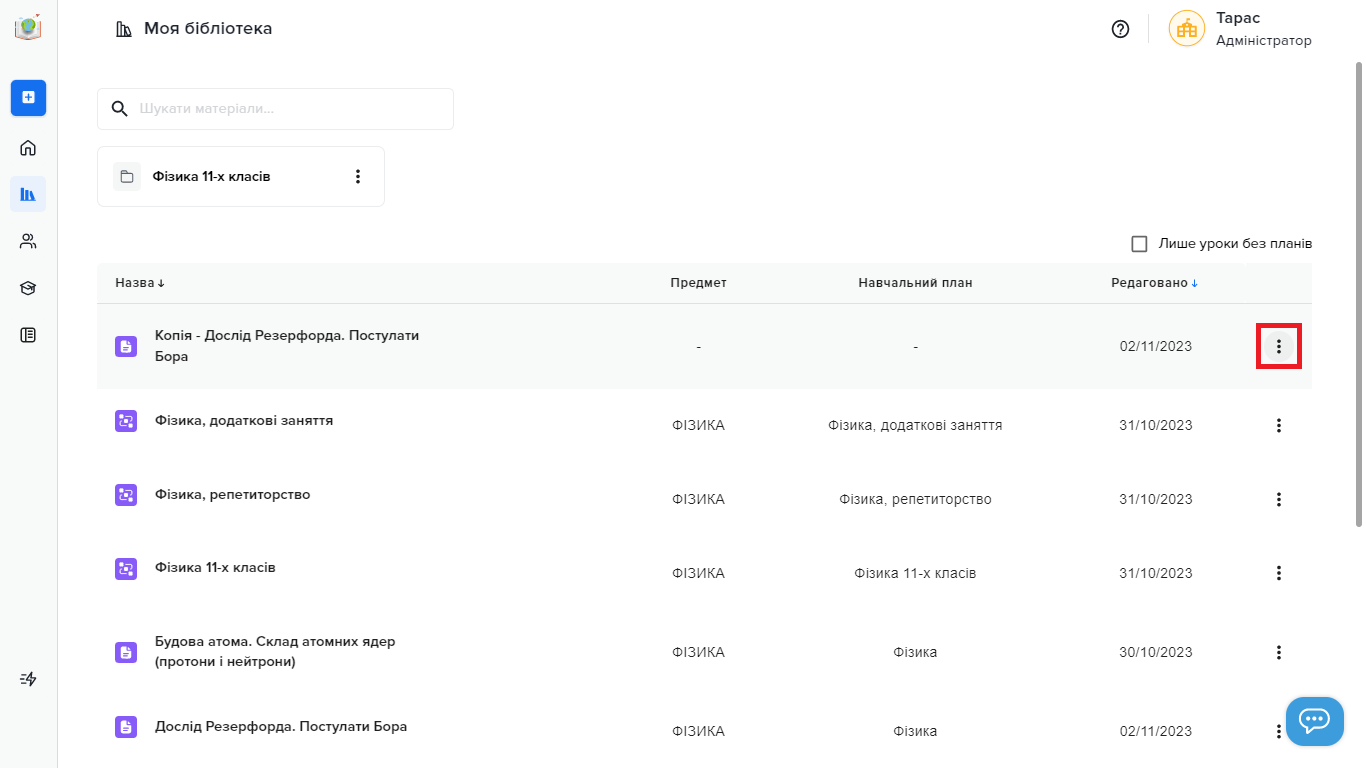Click the Шукати матеріали search field
This screenshot has width=1366, height=768.
point(275,109)
